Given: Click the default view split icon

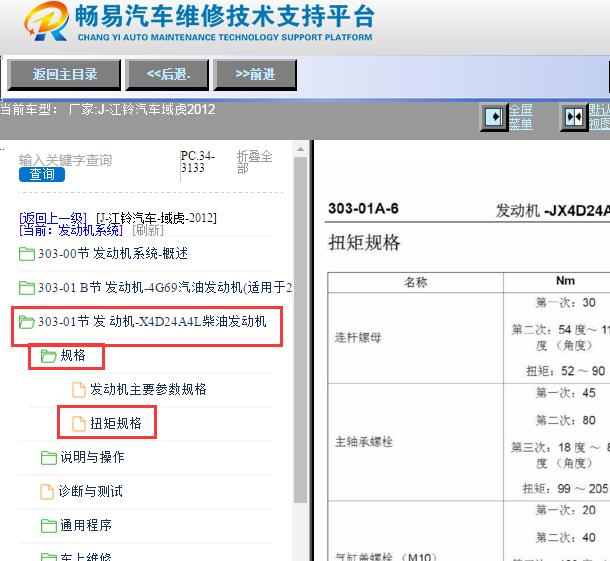Looking at the screenshot, I should click(x=574, y=117).
